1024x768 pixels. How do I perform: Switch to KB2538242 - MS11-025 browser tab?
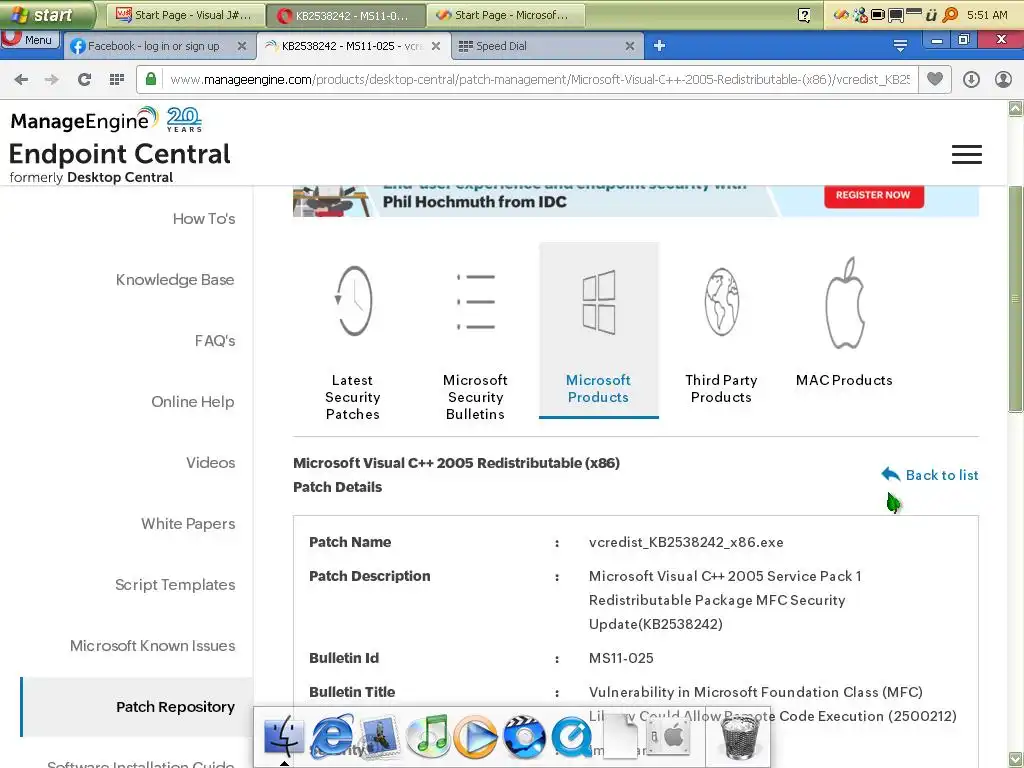tap(353, 46)
